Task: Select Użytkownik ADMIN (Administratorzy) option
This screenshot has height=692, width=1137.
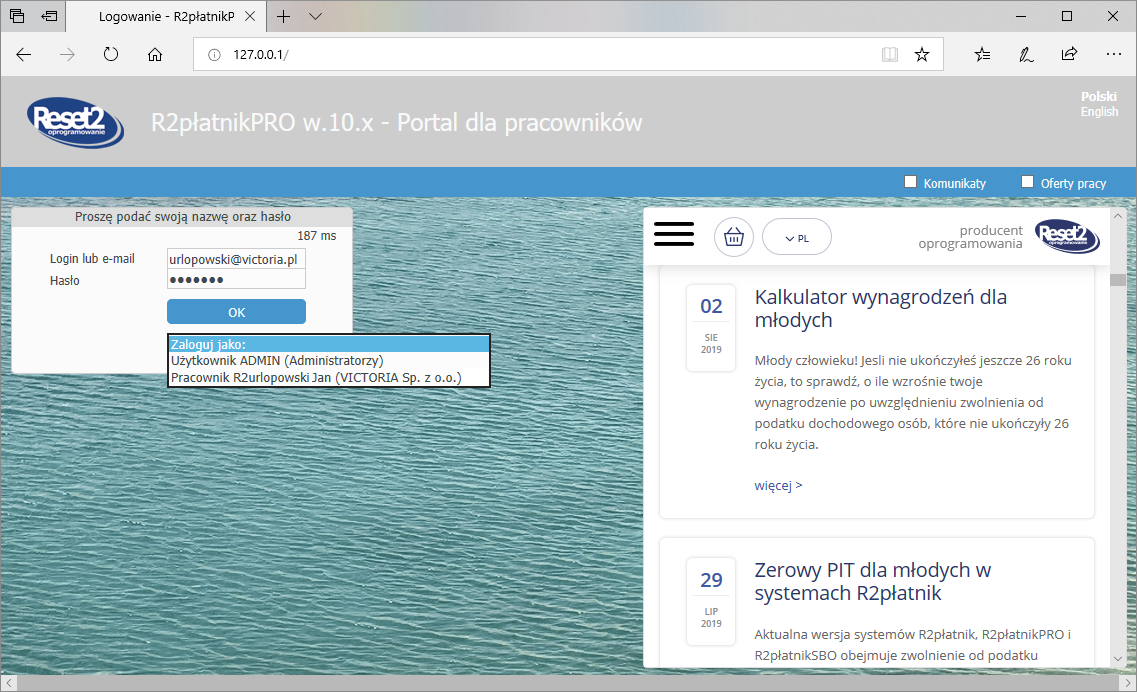Action: (329, 361)
